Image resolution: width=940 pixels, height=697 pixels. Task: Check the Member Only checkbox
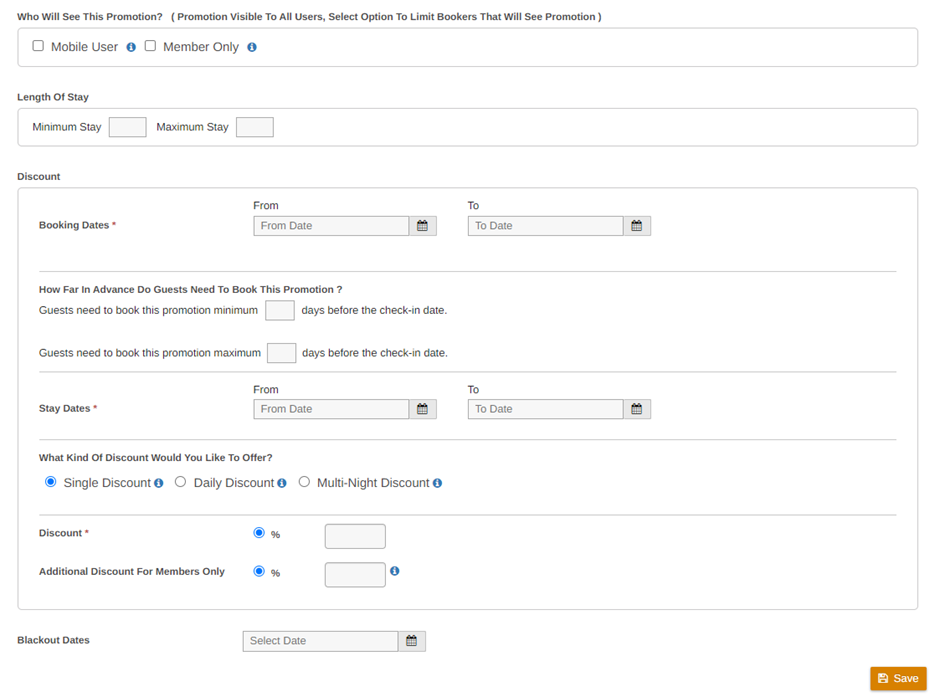click(150, 46)
